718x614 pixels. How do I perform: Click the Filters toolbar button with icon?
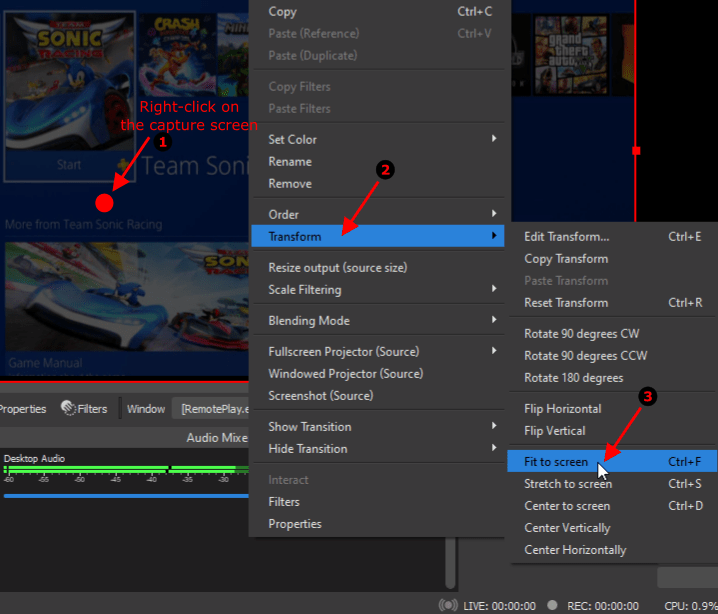(x=84, y=408)
